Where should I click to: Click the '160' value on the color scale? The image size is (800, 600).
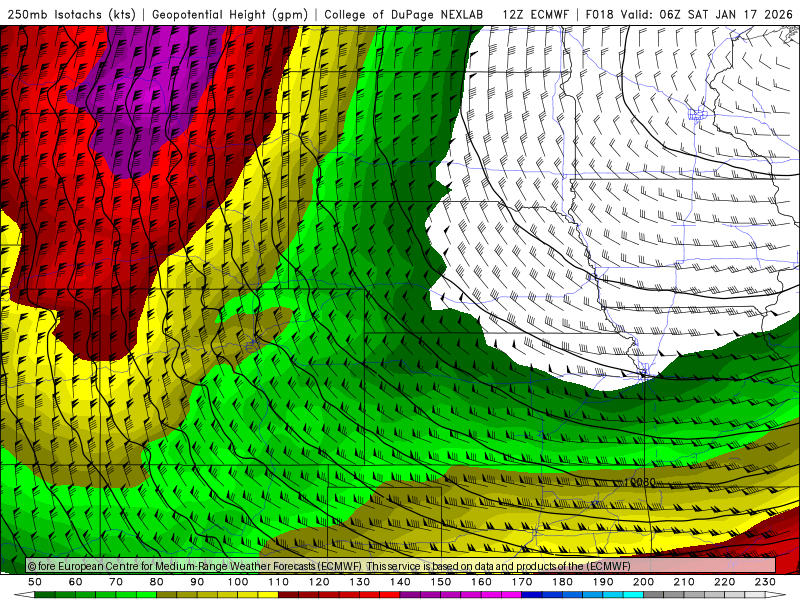tap(481, 582)
